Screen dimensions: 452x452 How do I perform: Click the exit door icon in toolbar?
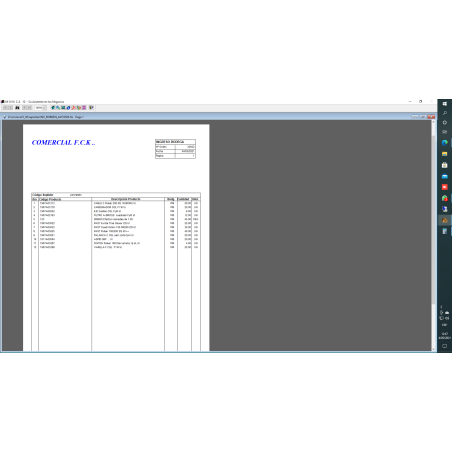tap(91, 108)
